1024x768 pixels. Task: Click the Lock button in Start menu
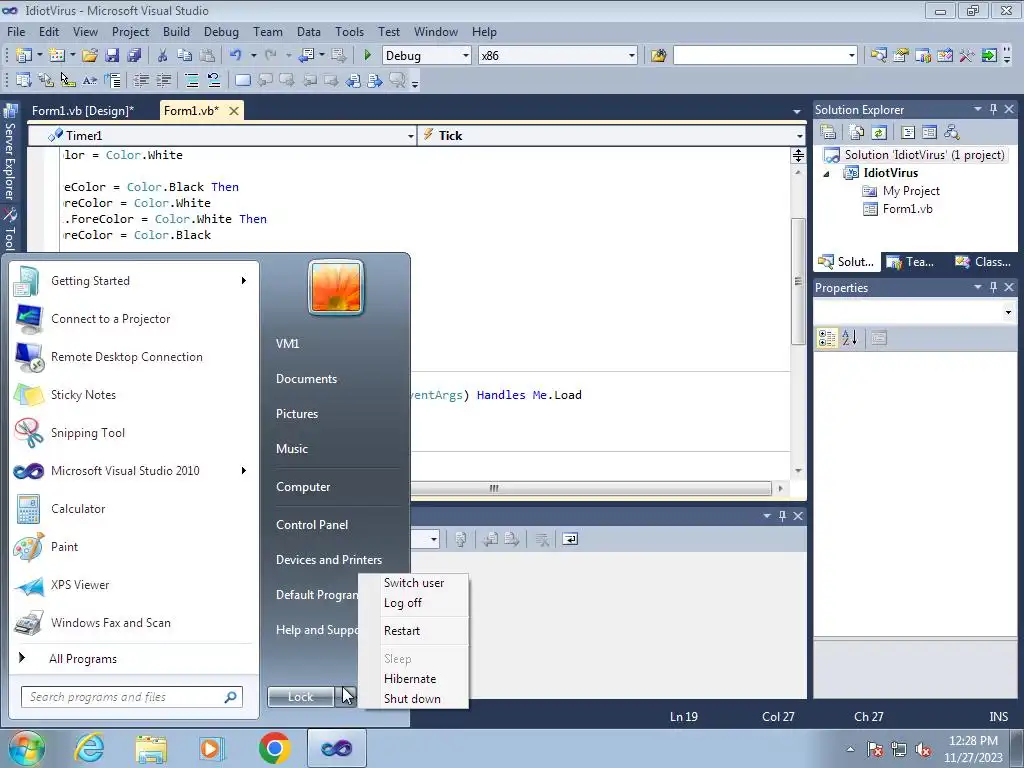(x=301, y=697)
